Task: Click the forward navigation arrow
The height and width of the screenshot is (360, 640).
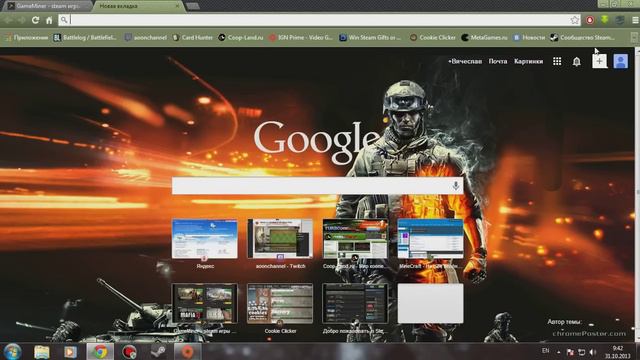Action: click(x=21, y=20)
